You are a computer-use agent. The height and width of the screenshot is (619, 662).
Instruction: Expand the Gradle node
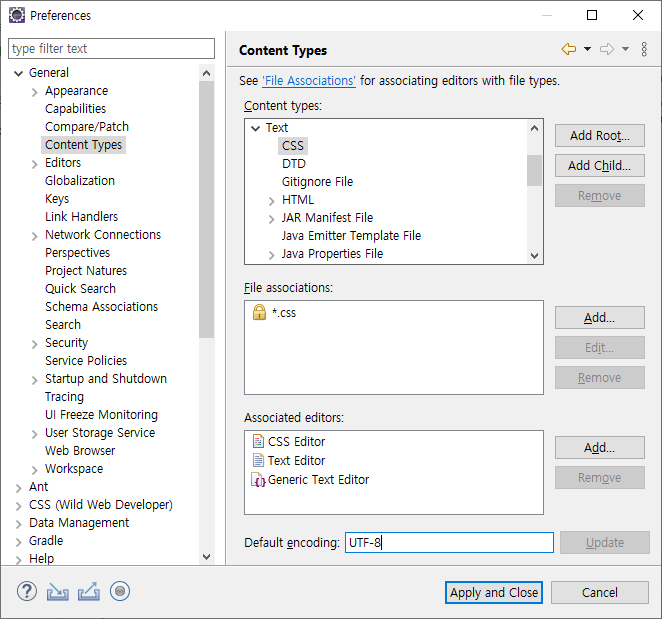click(x=18, y=542)
